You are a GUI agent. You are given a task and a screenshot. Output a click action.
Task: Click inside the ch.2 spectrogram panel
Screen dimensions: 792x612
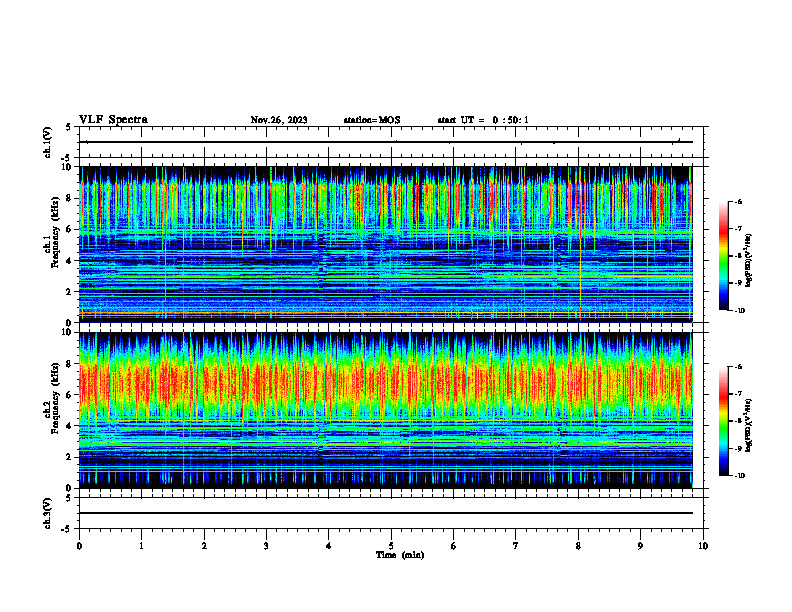point(386,410)
